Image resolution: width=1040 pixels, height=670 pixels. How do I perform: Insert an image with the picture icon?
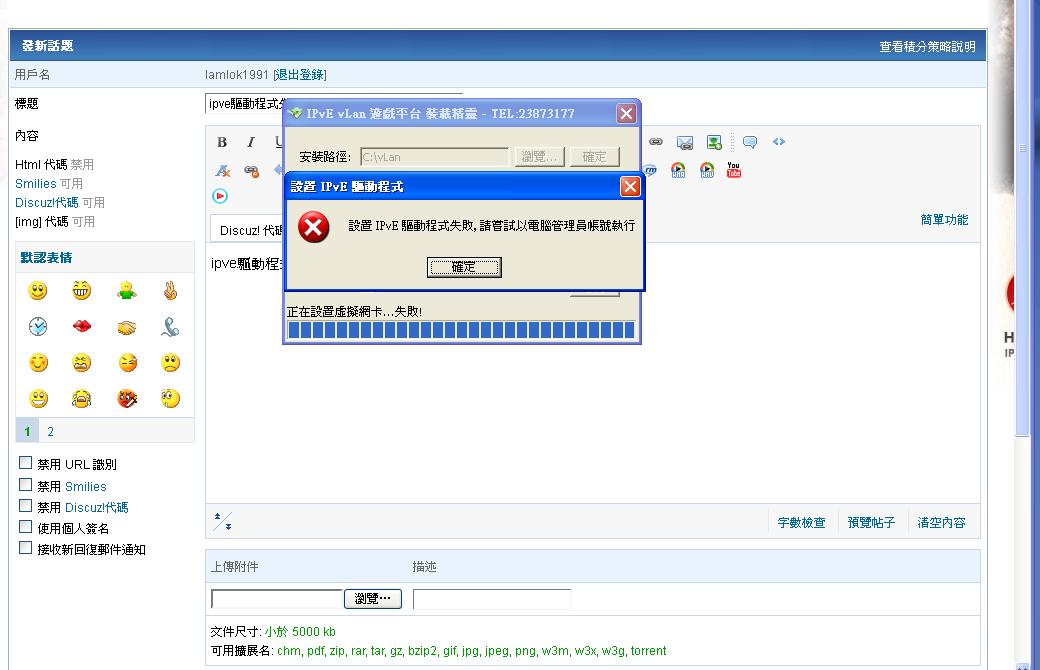click(714, 143)
